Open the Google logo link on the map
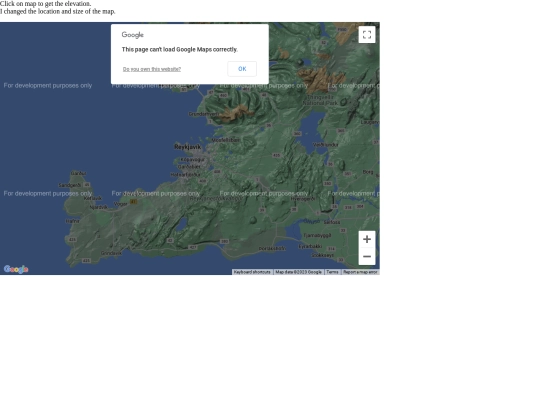Screen dimensions: 540x405 pyautogui.click(x=16, y=269)
